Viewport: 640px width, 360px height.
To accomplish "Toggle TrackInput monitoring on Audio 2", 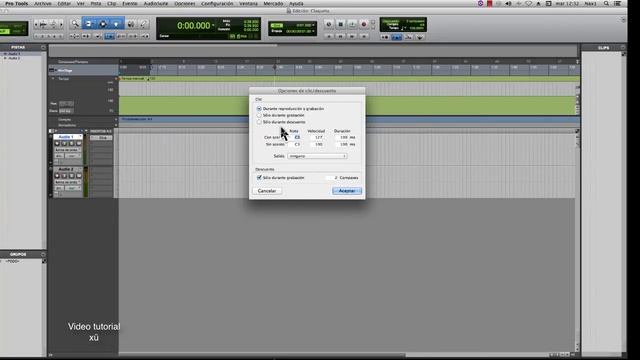I will [64, 176].
